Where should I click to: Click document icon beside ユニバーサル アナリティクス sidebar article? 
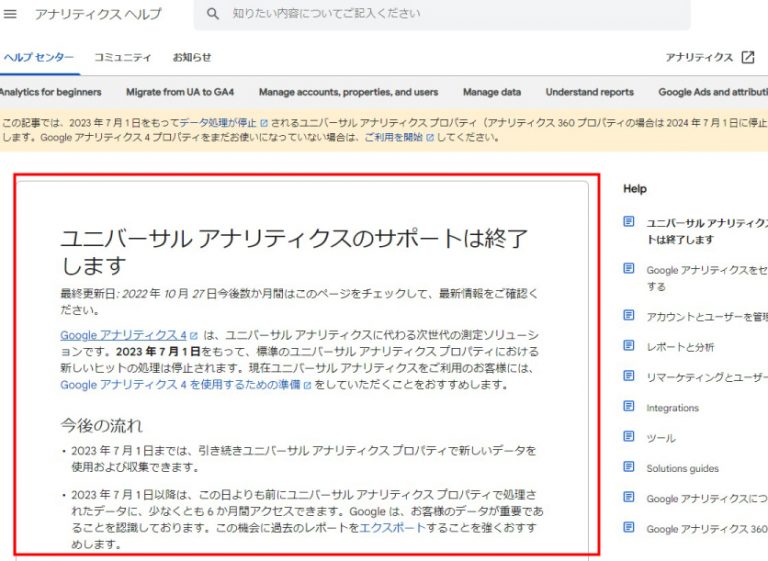coord(629,222)
